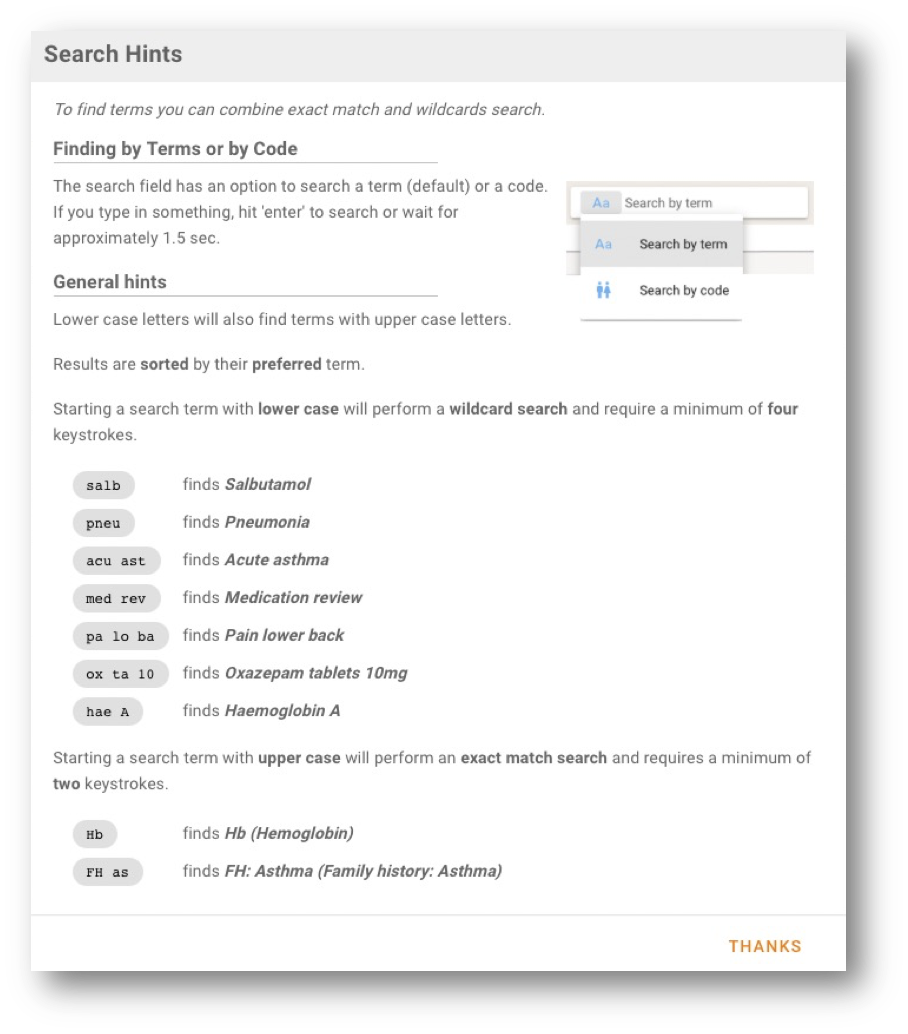Viewport: 908px width, 1034px height.
Task: Click the 'acu ast' example chip
Action: coord(116,561)
